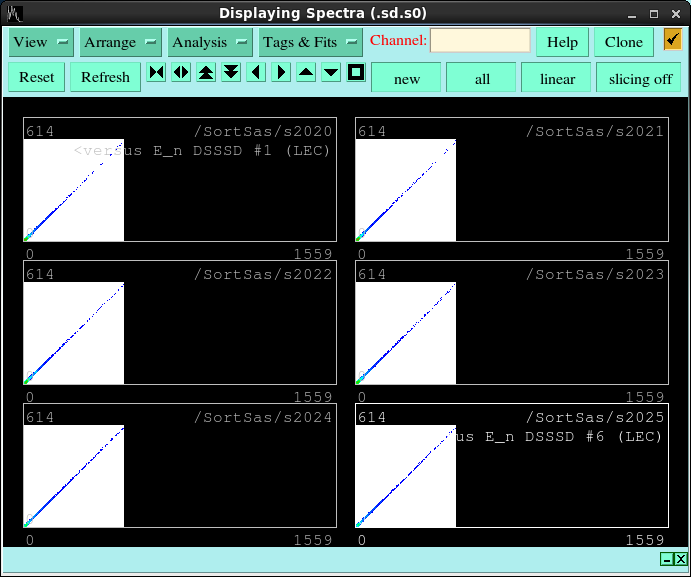Click the single up arrow icon
691x577 pixels.
click(306, 72)
